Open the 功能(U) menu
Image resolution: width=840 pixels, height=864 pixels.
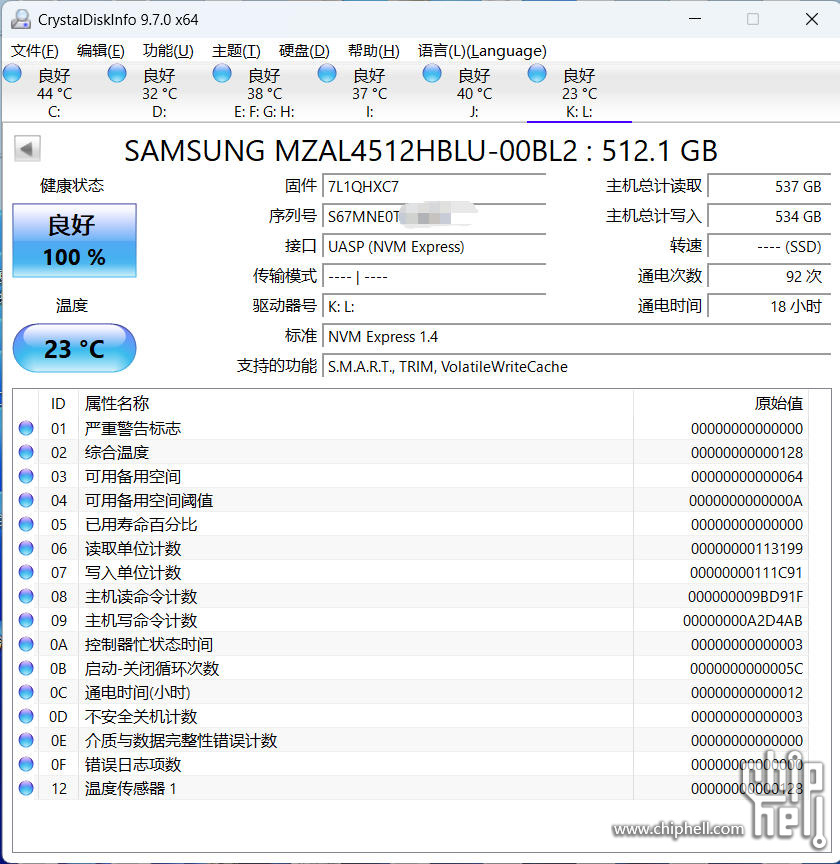coord(168,51)
